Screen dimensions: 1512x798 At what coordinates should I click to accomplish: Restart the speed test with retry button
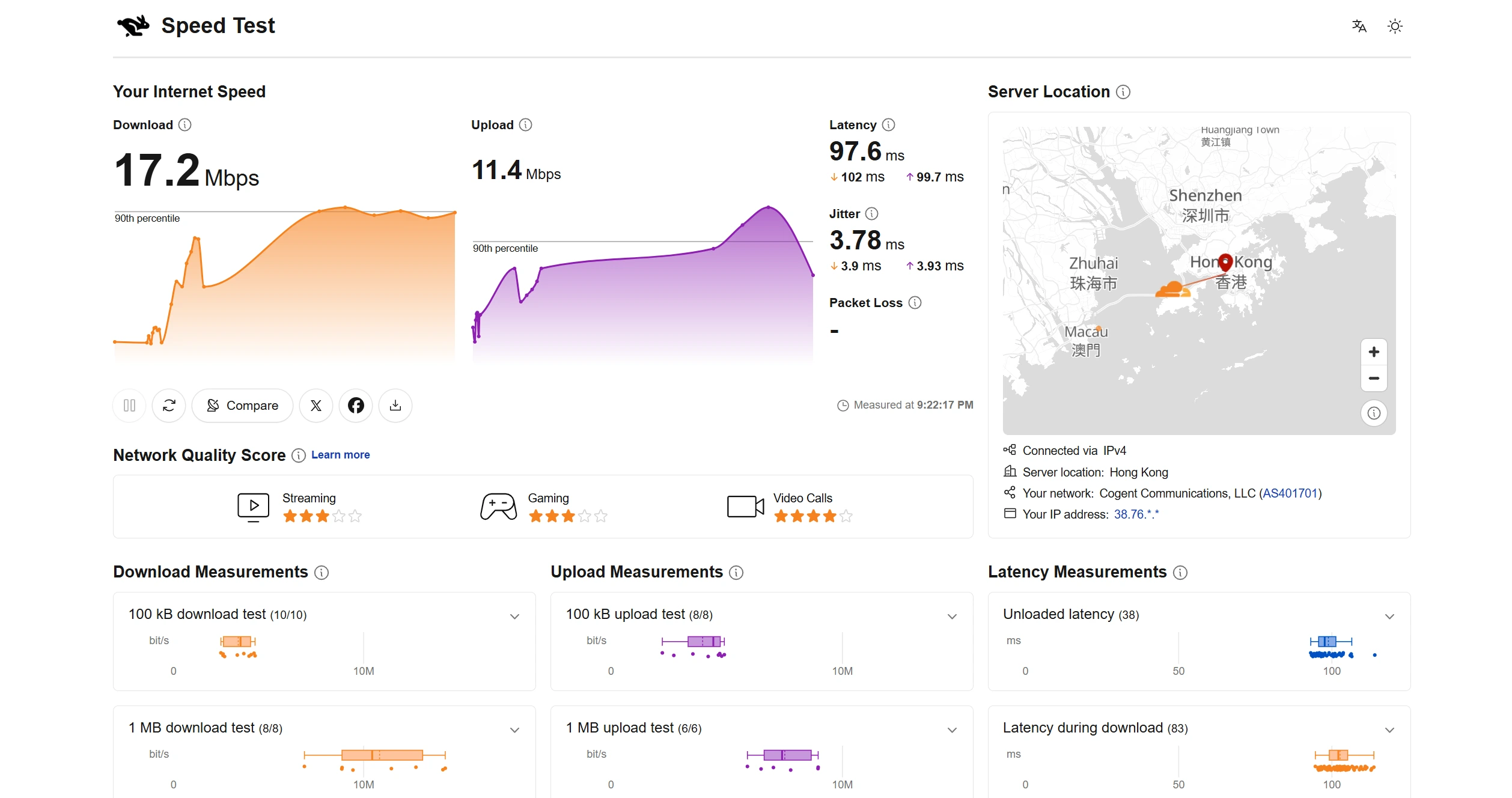169,406
